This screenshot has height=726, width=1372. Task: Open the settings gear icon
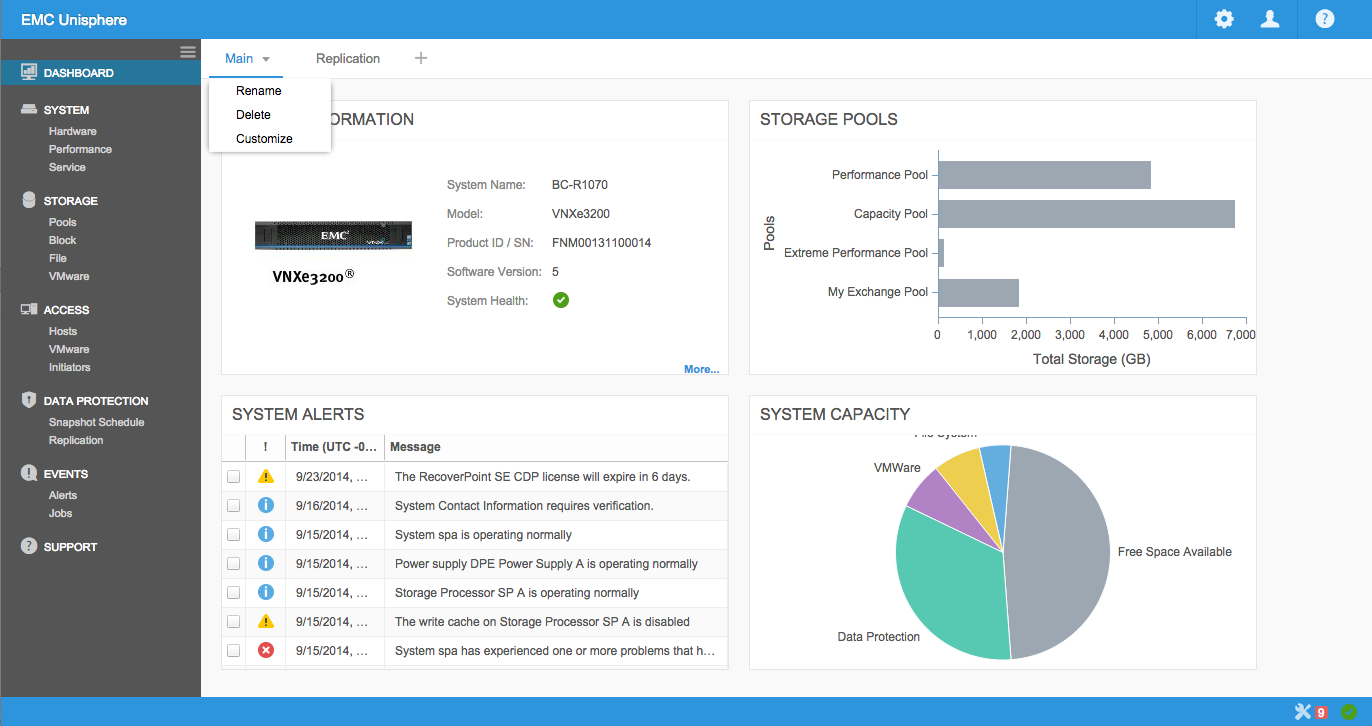click(x=1223, y=19)
